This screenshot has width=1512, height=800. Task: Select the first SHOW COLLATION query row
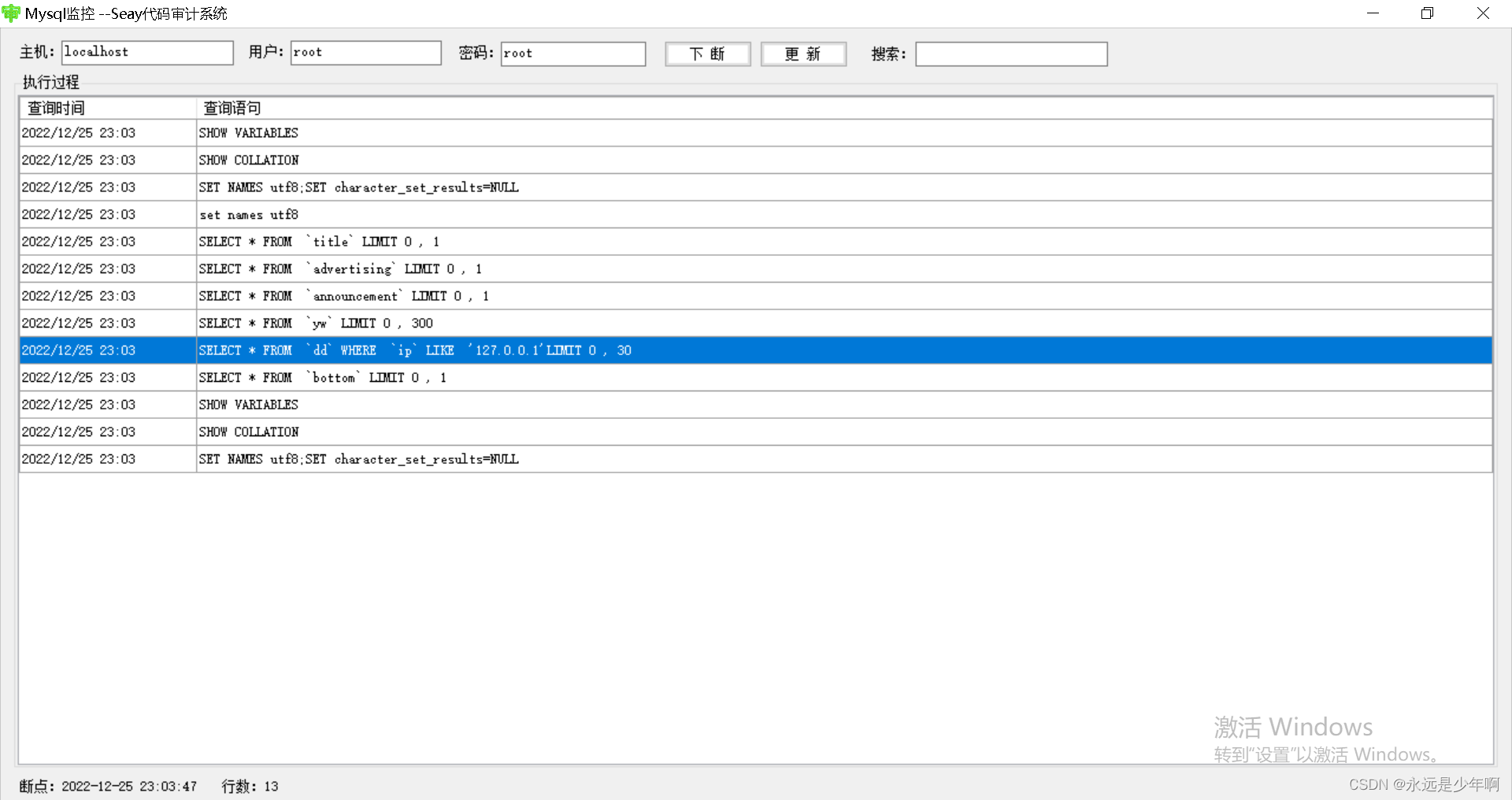[x=756, y=160]
